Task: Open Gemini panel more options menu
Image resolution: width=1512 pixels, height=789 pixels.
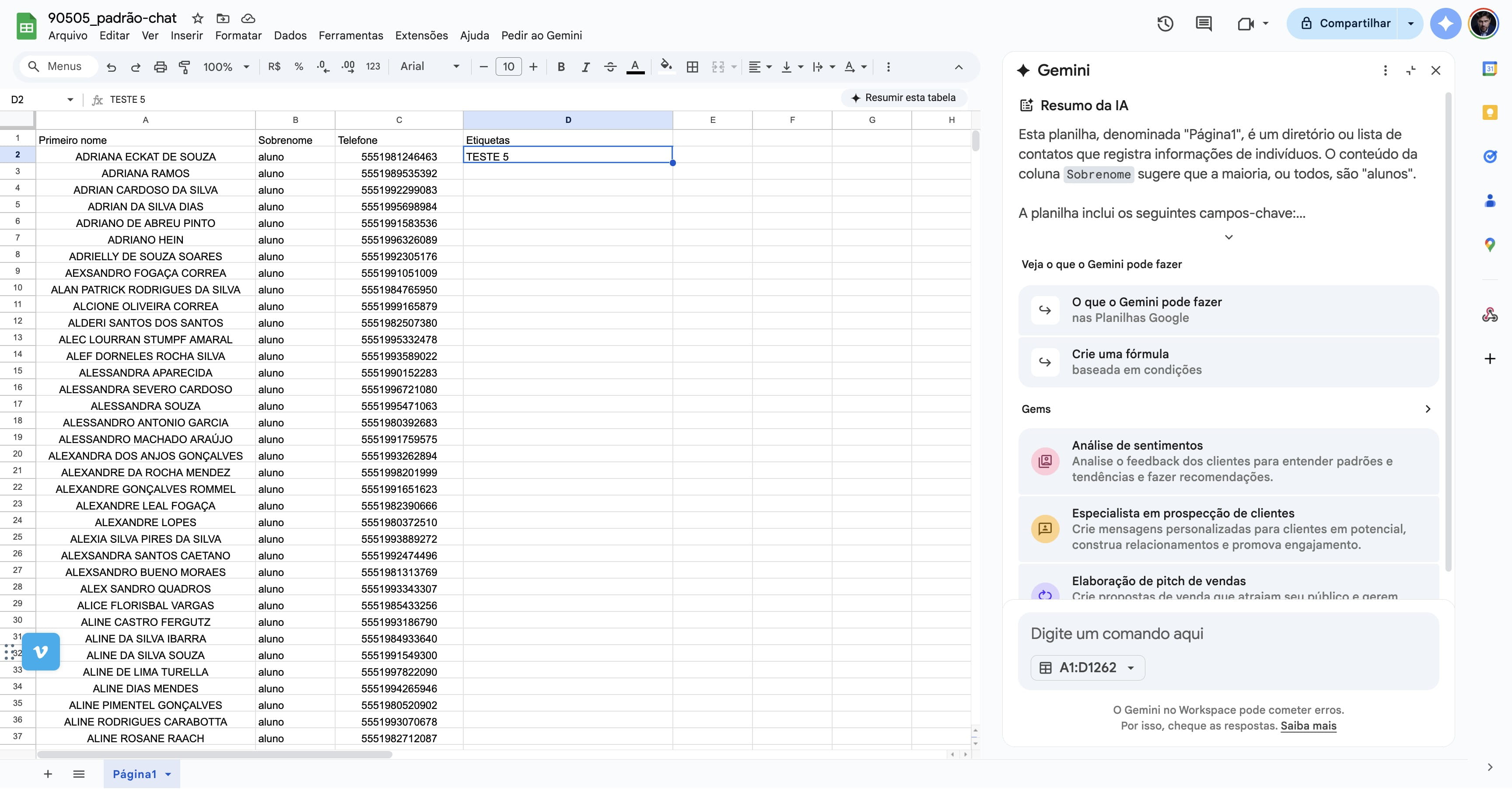Action: coord(1385,70)
